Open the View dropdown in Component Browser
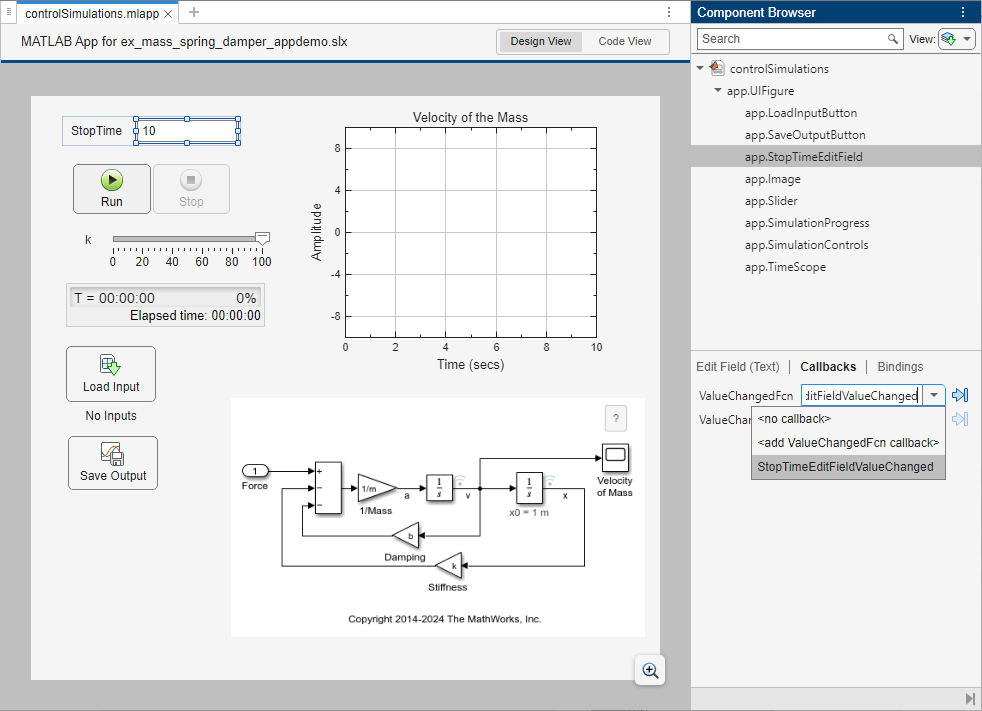 (x=957, y=39)
